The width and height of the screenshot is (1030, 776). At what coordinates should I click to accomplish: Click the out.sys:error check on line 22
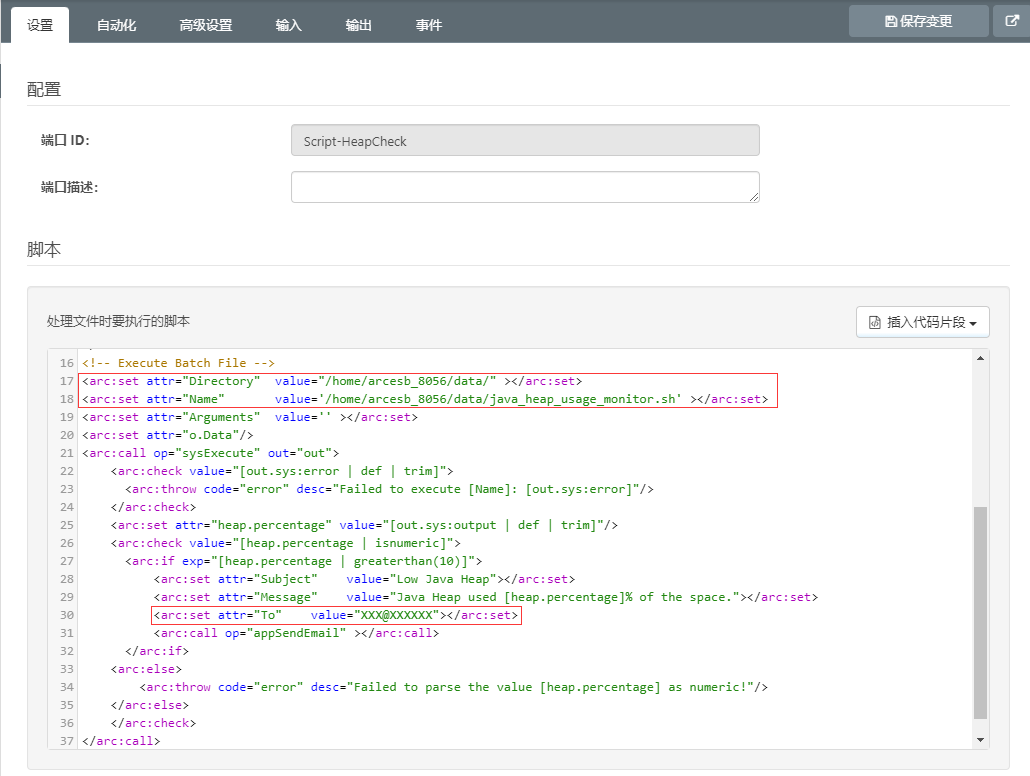[x=282, y=471]
